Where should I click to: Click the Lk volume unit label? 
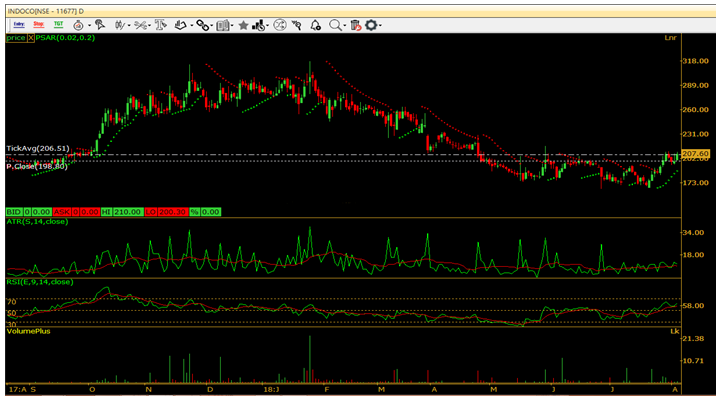pos(675,331)
